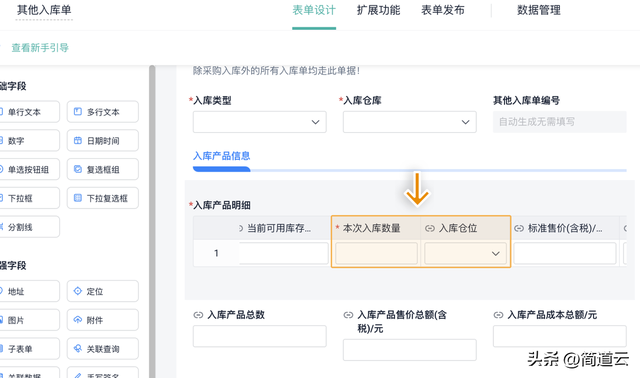Click the link icon beside 标准售价(含税) header

519,228
